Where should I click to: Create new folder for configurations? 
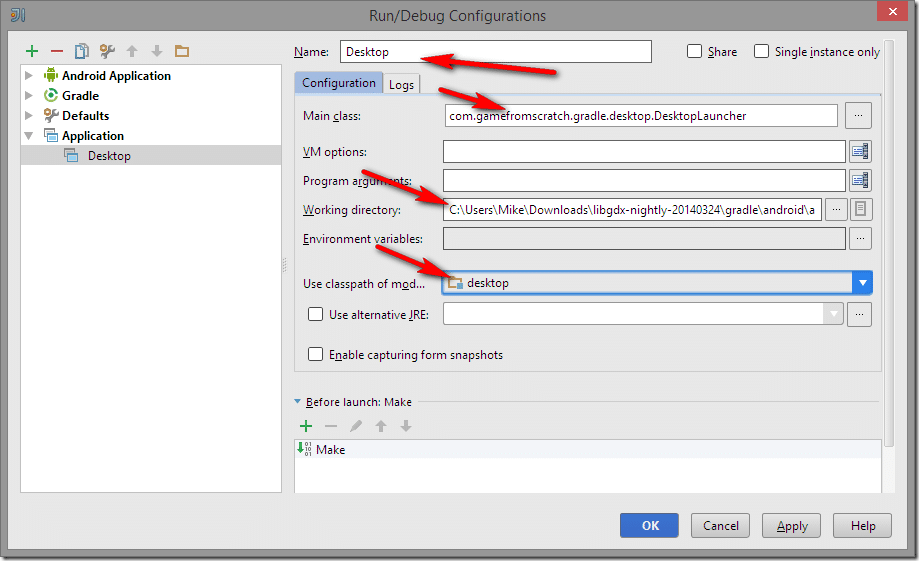pyautogui.click(x=182, y=52)
